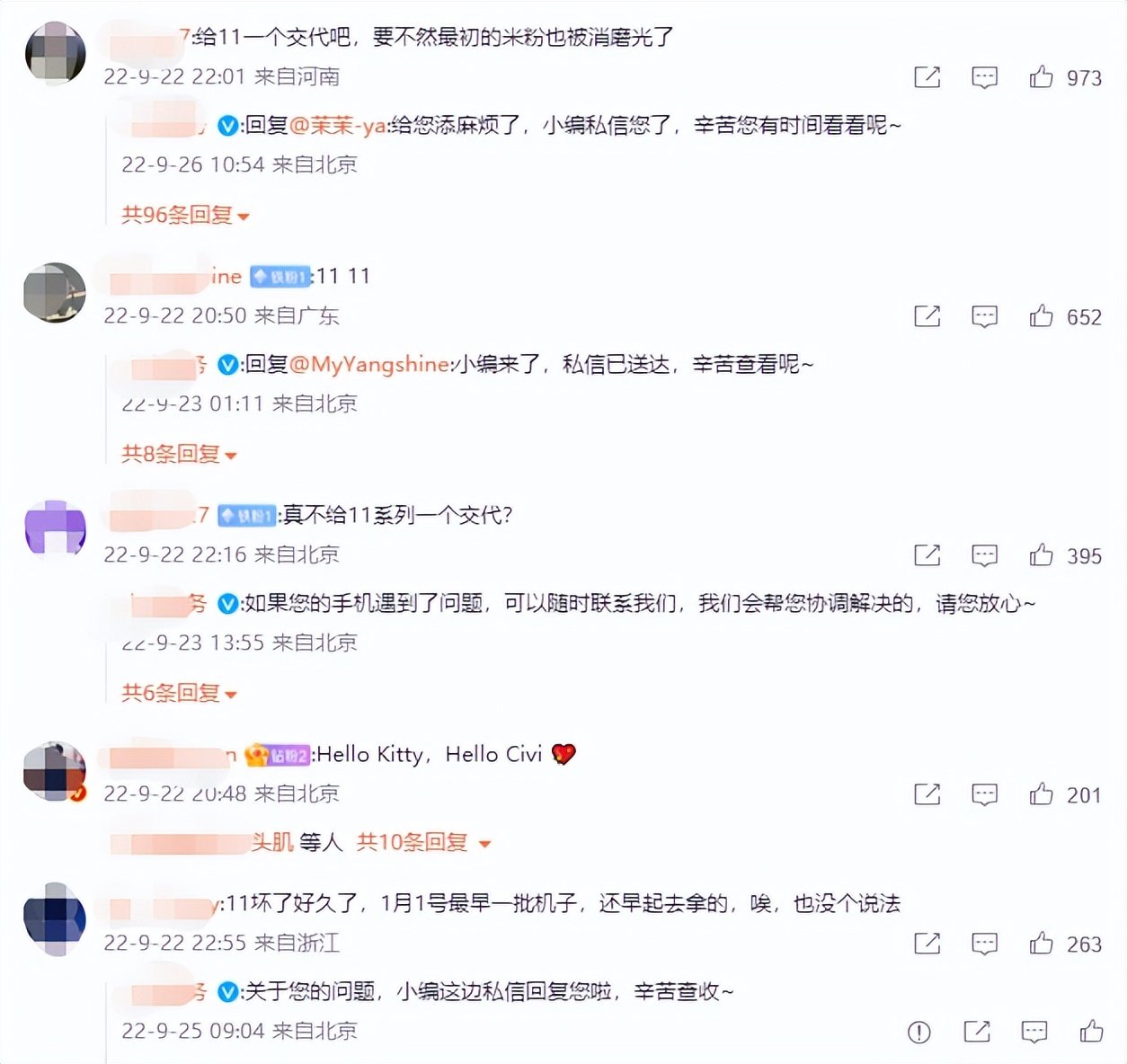Expand 共8条回复 replies
Viewport: 1127px width, 1064px height.
[x=180, y=454]
